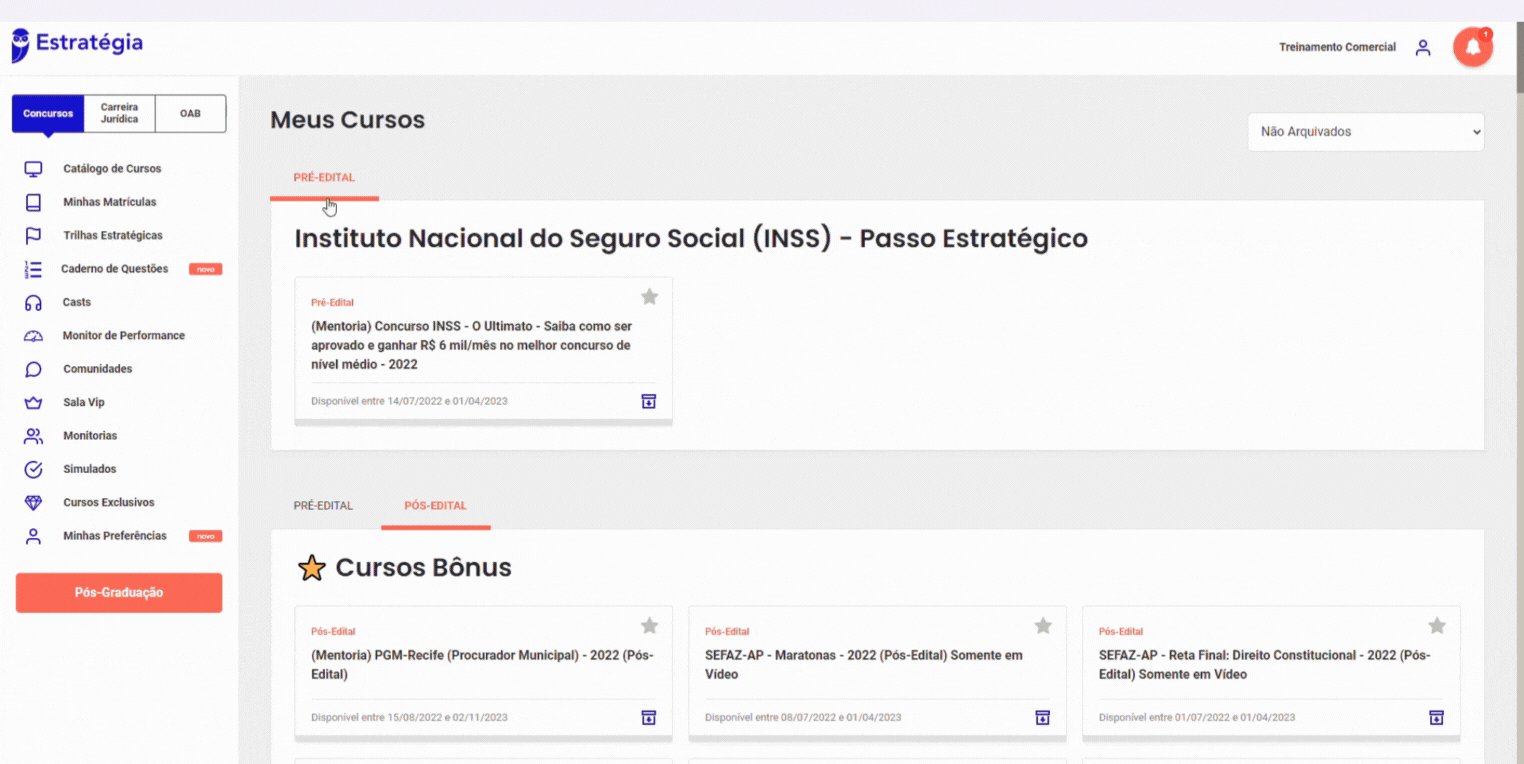Click the Simulados checkmark icon
The width and height of the screenshot is (1524, 764).
[x=33, y=469]
